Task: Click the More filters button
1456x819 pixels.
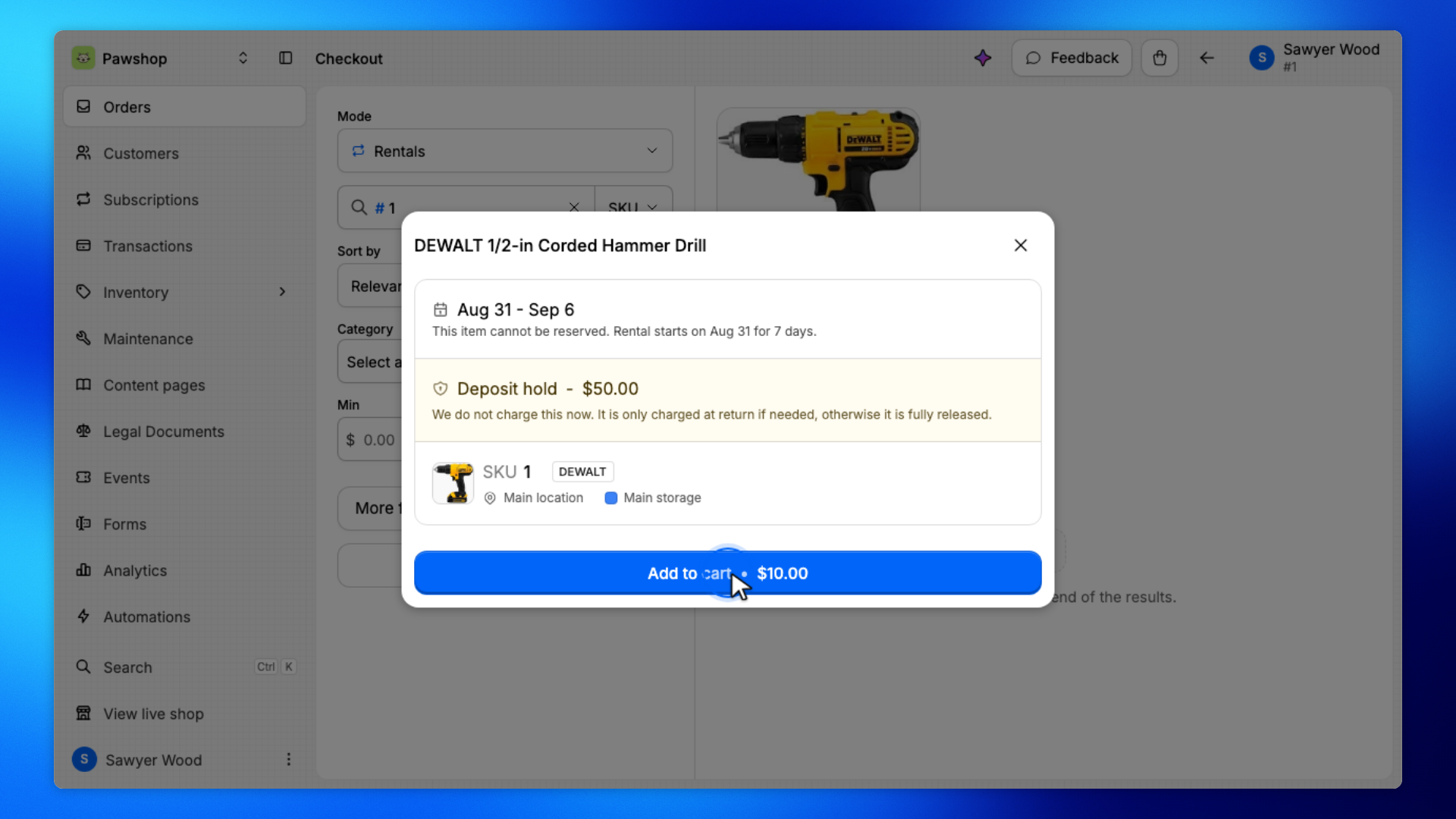Action: point(370,508)
